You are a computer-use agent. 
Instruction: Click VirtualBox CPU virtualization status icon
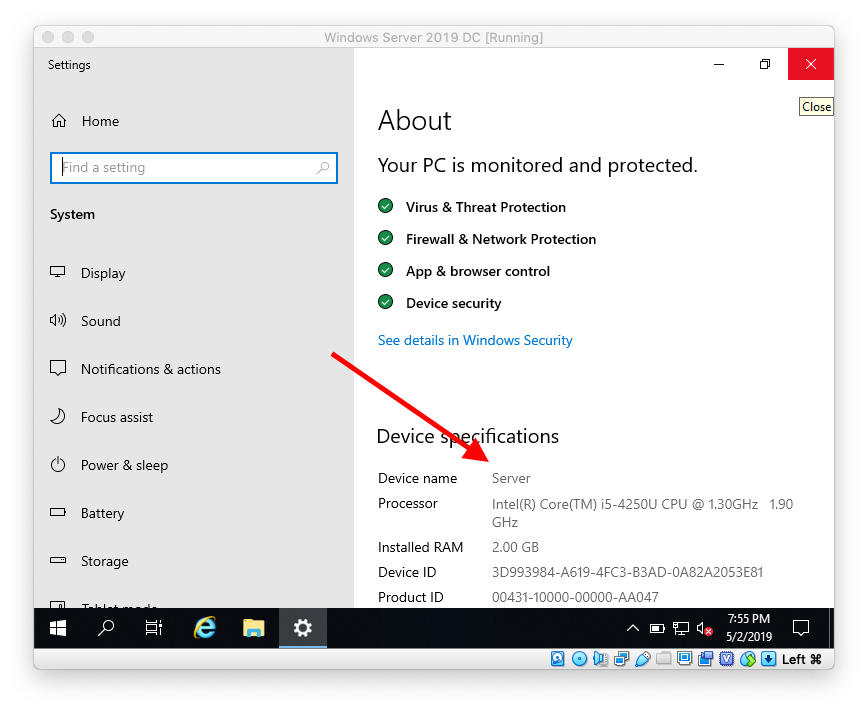coord(726,659)
